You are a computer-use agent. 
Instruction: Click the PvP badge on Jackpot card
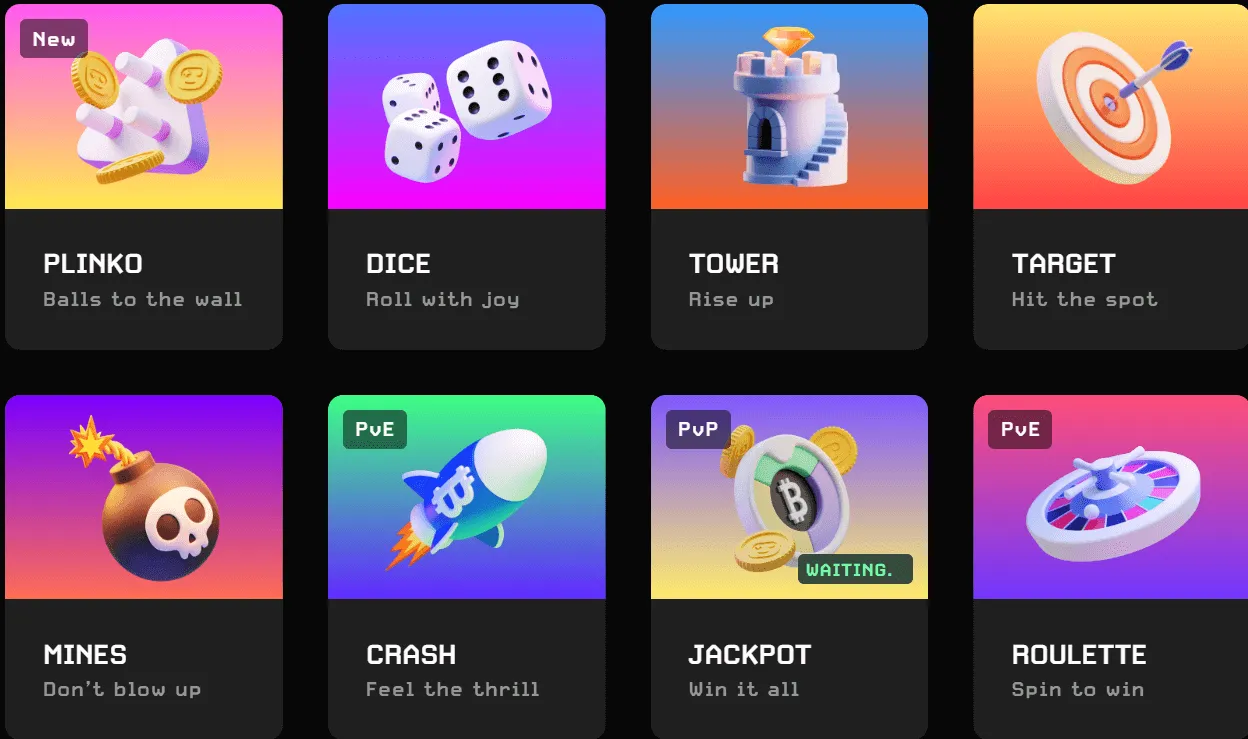[x=698, y=430]
